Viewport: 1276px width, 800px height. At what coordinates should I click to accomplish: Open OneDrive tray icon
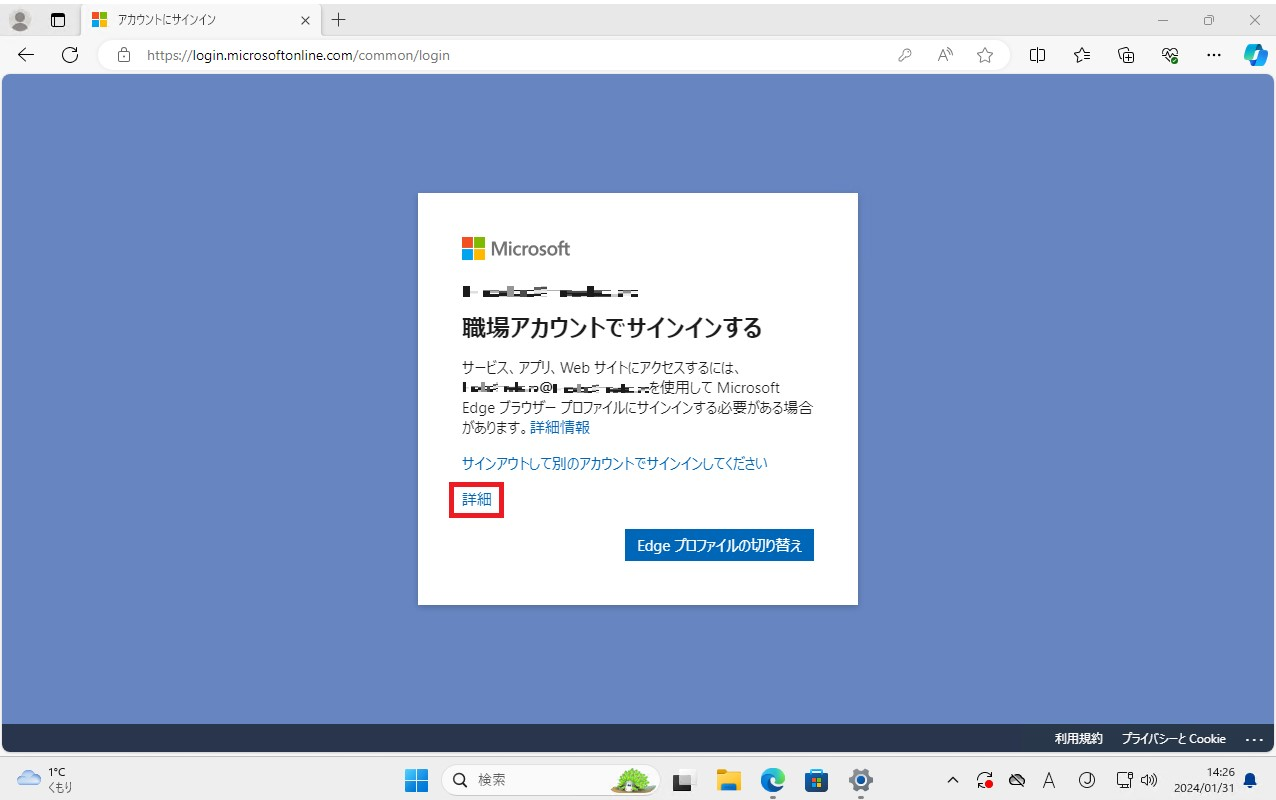click(1017, 780)
